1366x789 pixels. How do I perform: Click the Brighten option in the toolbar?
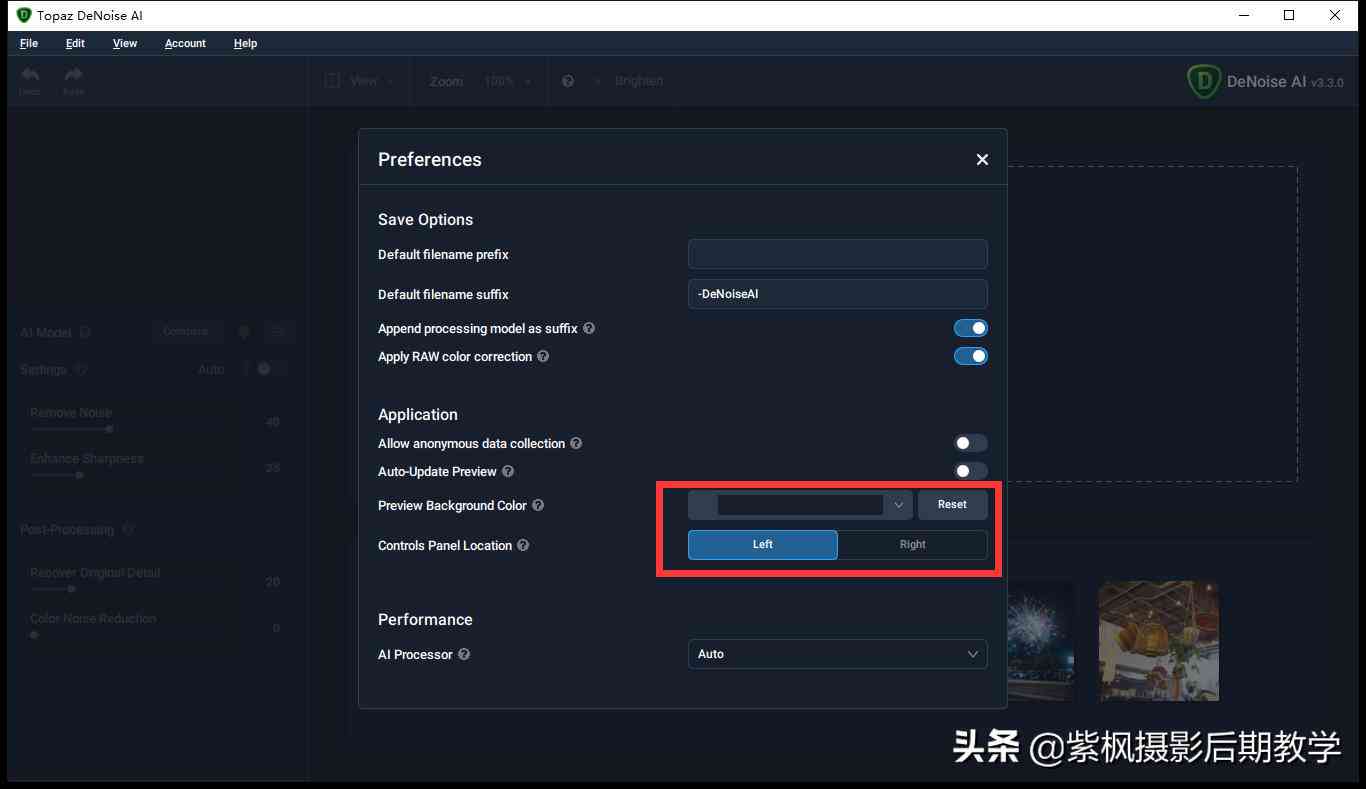639,81
